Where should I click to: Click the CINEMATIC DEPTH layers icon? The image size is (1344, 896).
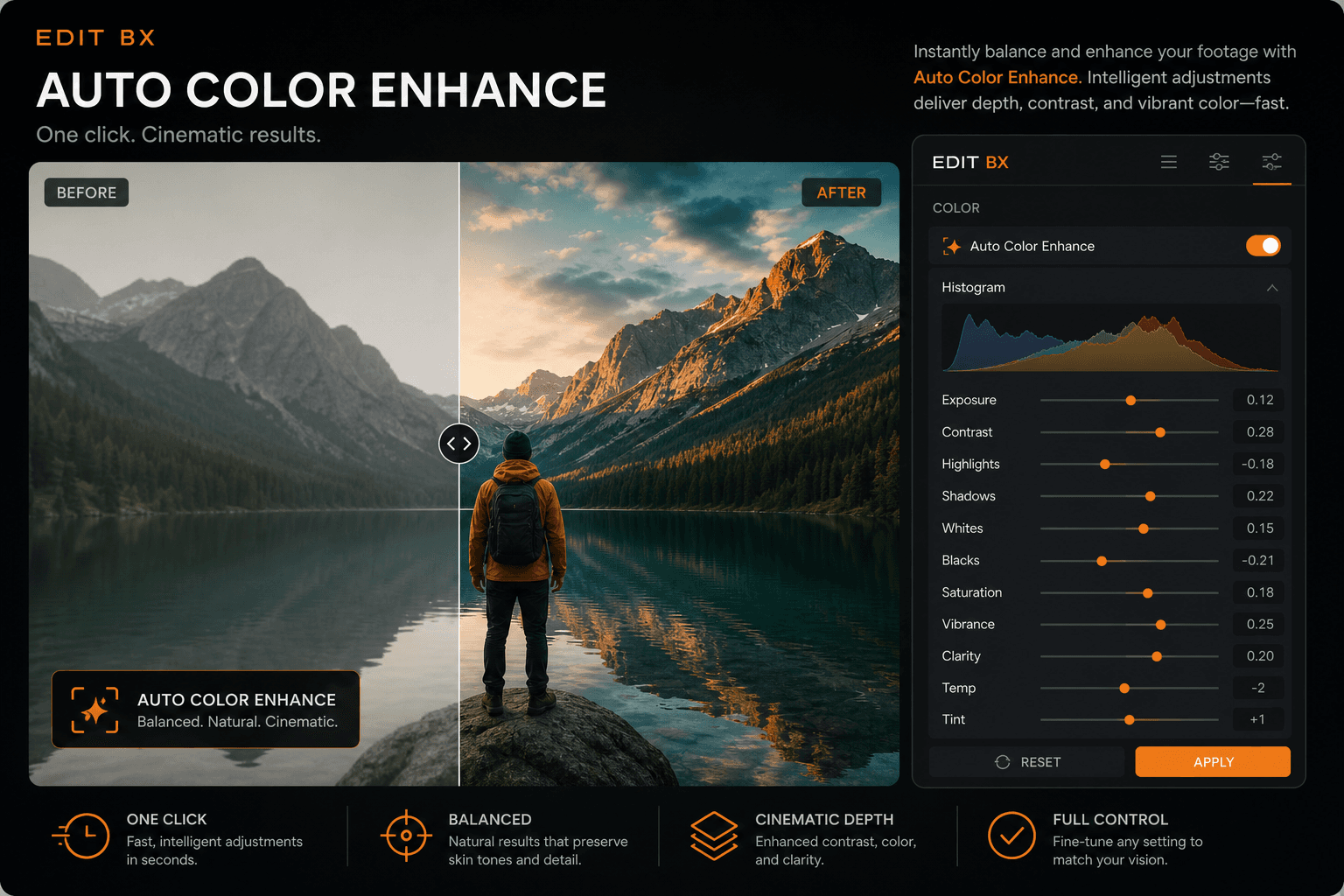[714, 836]
